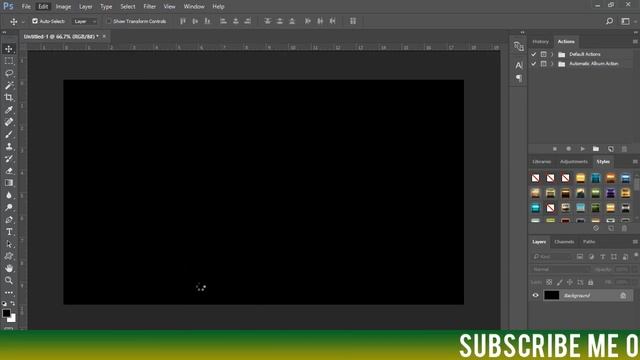Click the Background layer thumbnail

coord(551,296)
